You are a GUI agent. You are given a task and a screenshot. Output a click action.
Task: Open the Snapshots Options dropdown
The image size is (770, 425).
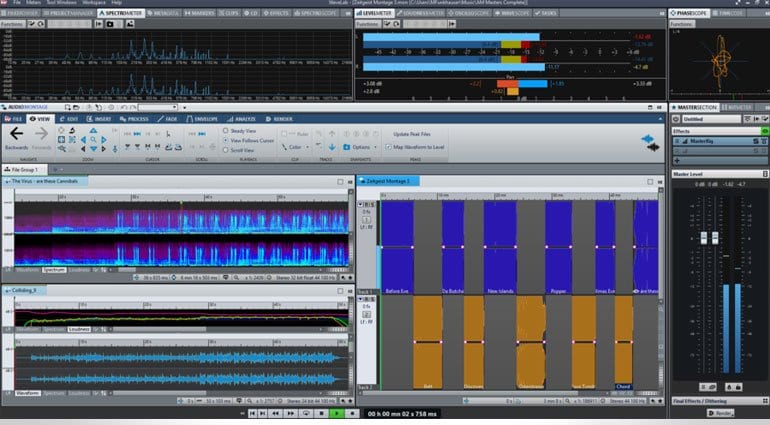pos(375,147)
